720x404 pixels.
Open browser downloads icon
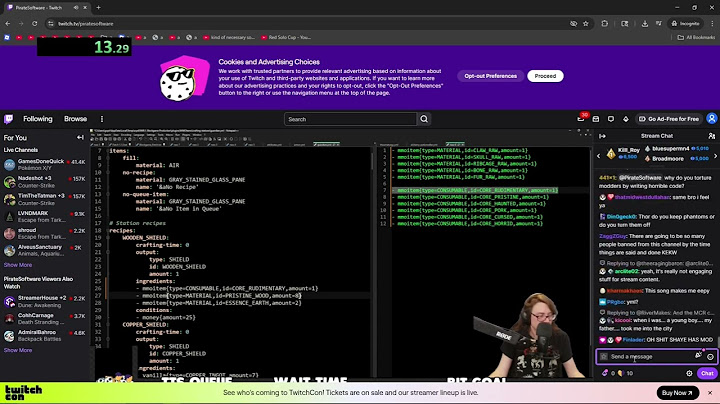pos(645,23)
